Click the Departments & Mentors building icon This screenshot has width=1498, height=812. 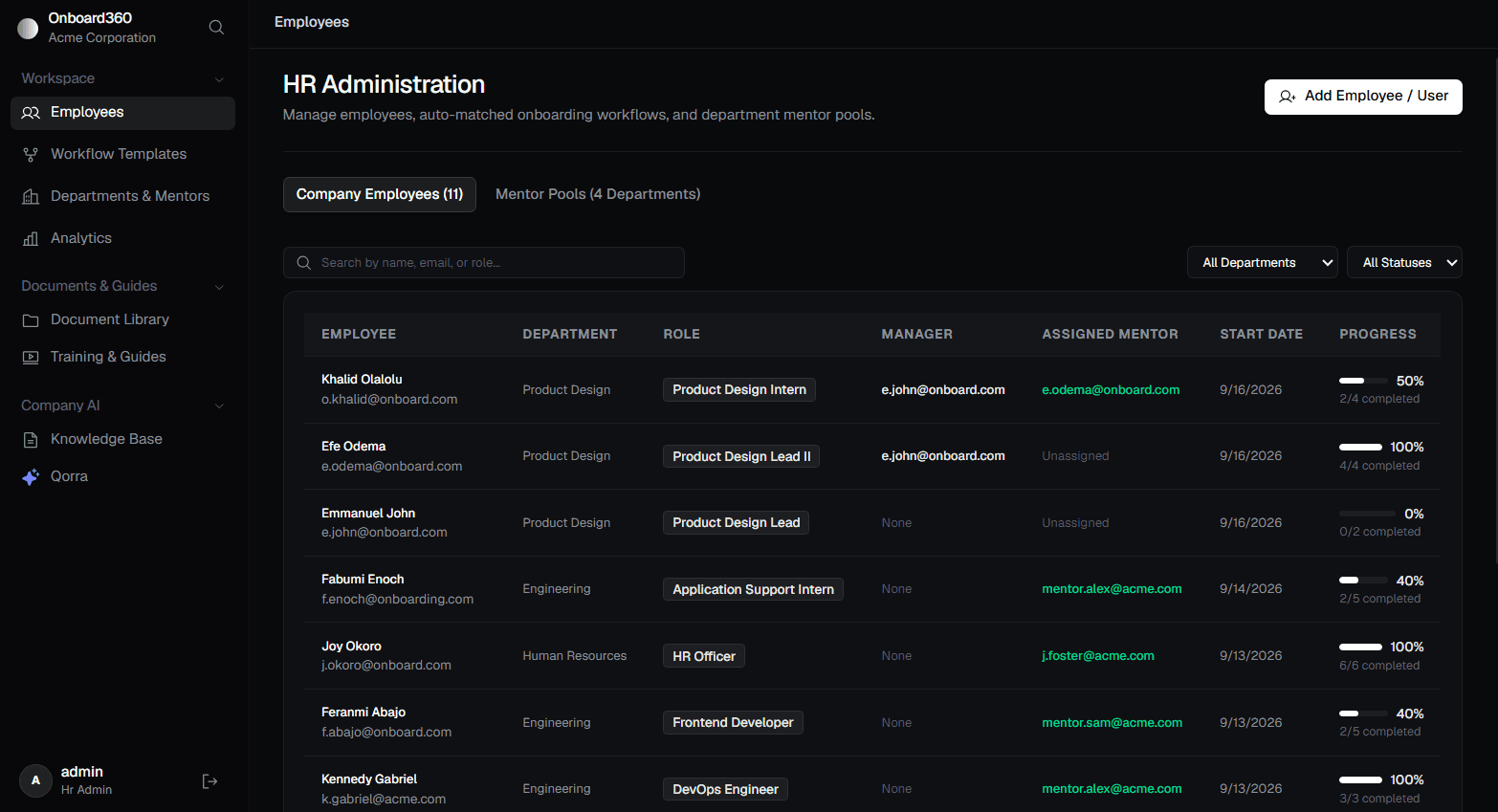[x=31, y=197]
